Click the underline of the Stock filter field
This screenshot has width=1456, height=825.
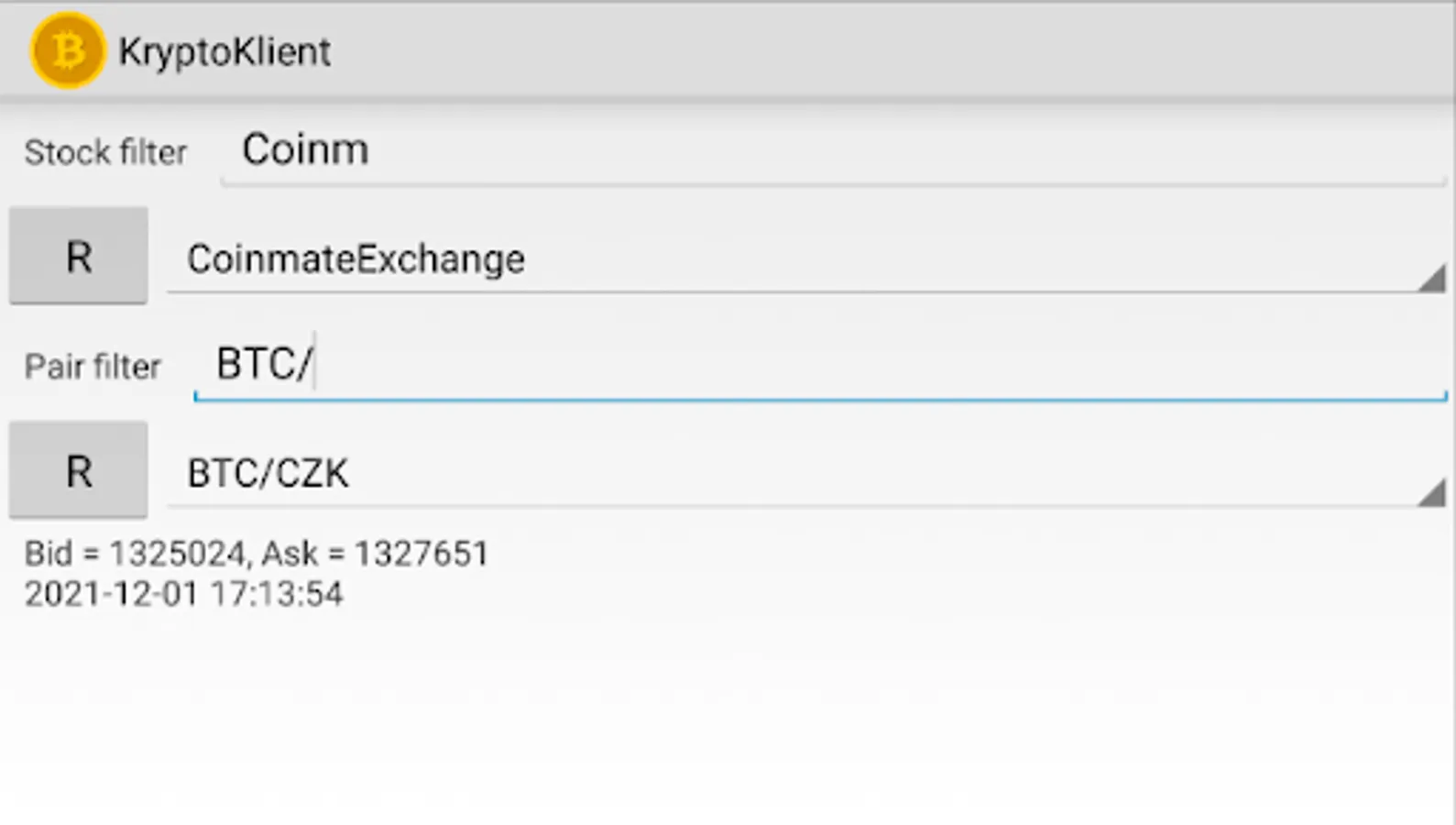tap(825, 184)
